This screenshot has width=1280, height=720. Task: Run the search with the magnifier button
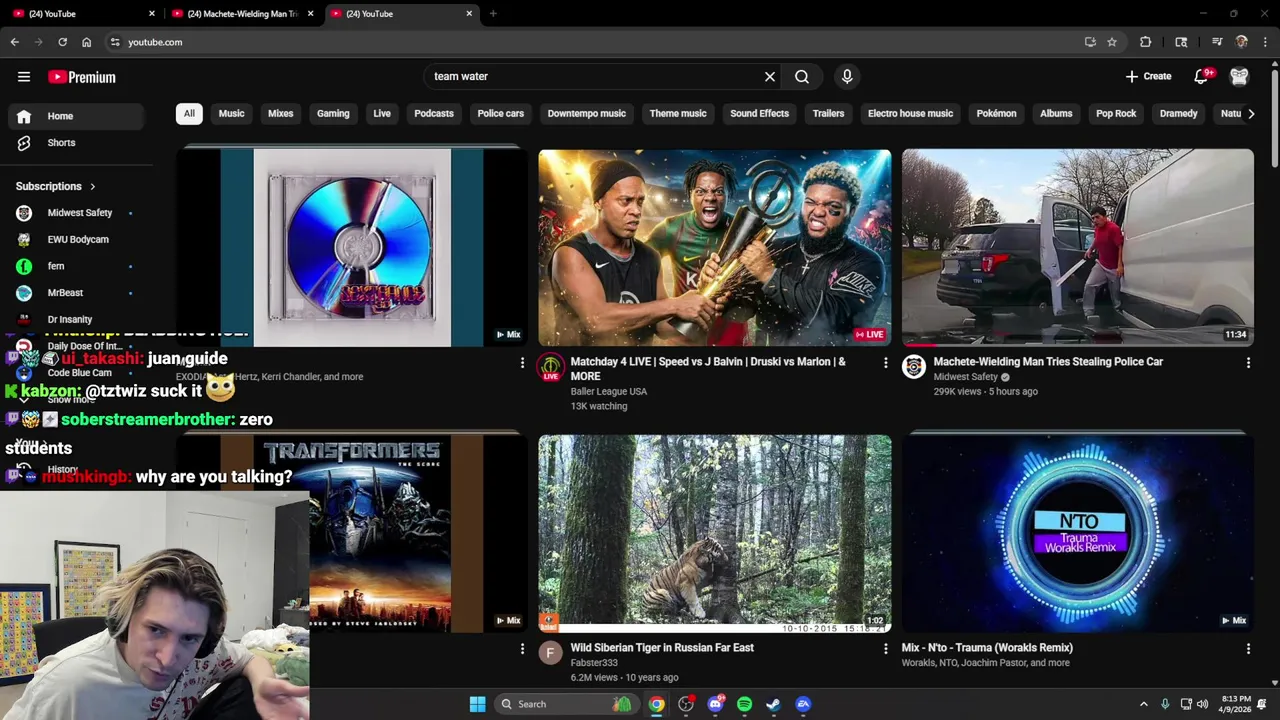[x=802, y=76]
